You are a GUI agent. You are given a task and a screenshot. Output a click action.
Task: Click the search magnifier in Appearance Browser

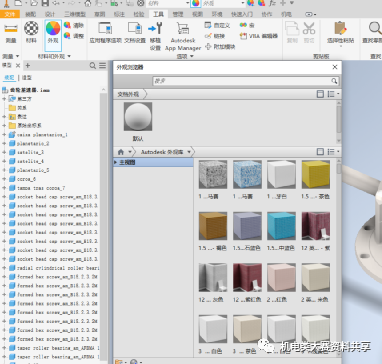334,81
